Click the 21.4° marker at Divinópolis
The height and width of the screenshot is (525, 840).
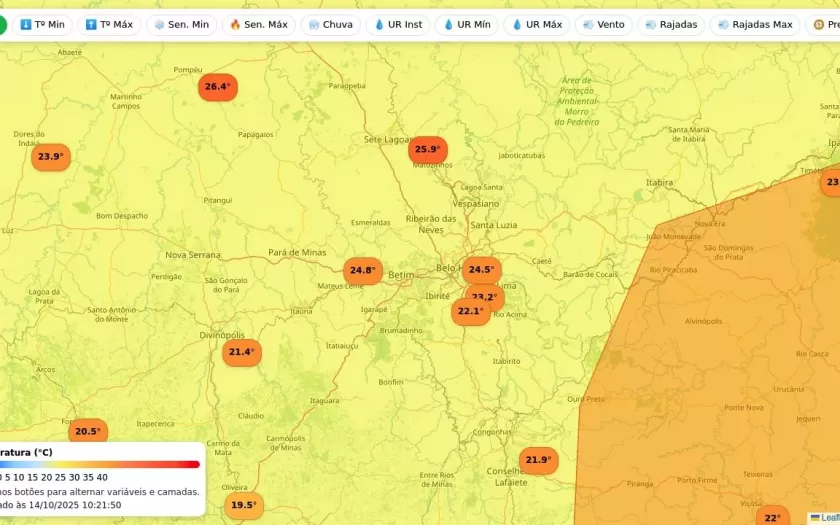click(241, 352)
